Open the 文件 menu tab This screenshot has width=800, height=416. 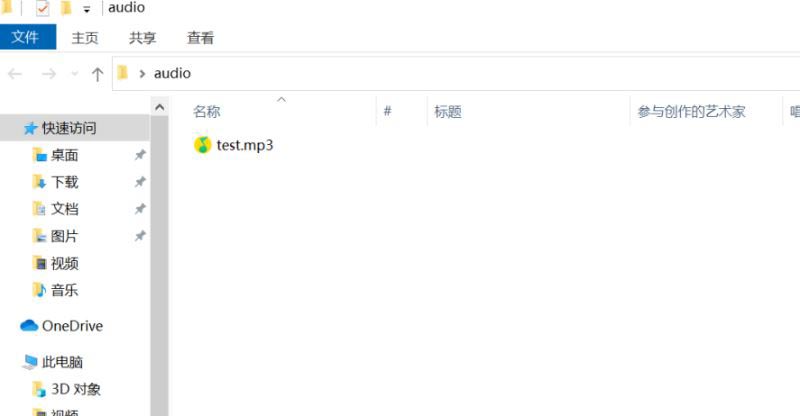pyautogui.click(x=28, y=37)
